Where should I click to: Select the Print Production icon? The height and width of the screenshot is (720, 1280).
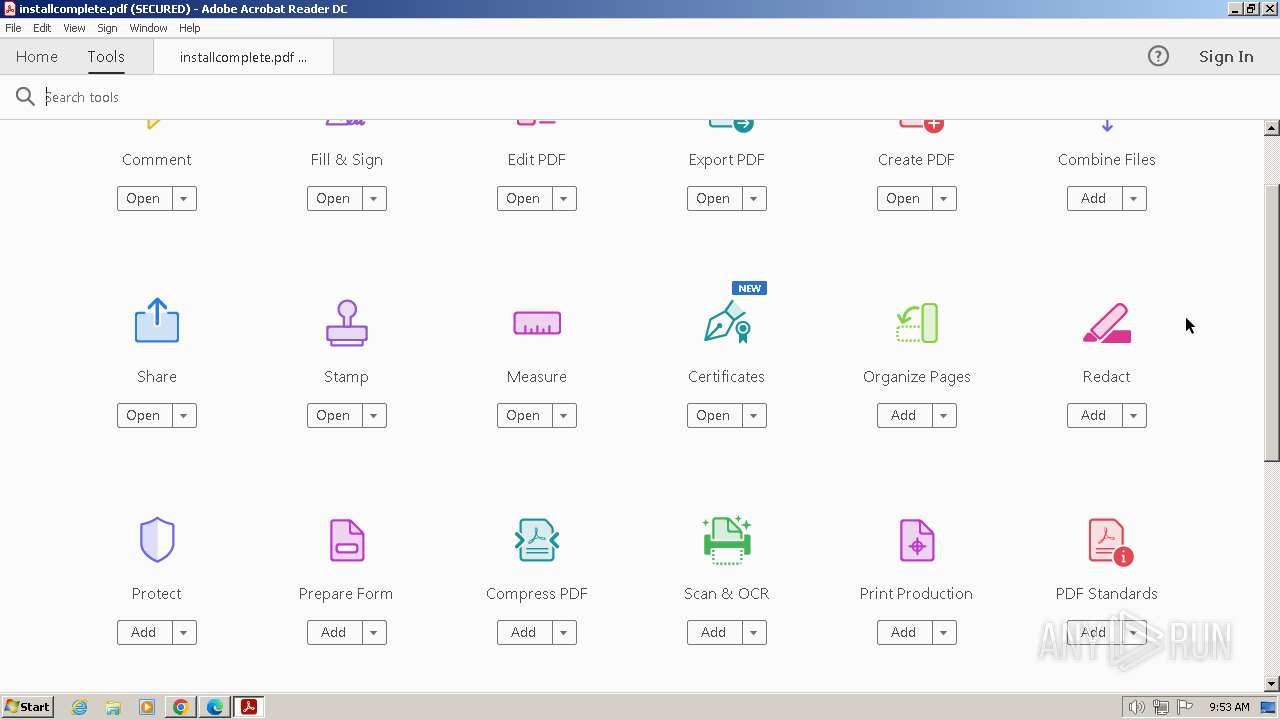(917, 540)
